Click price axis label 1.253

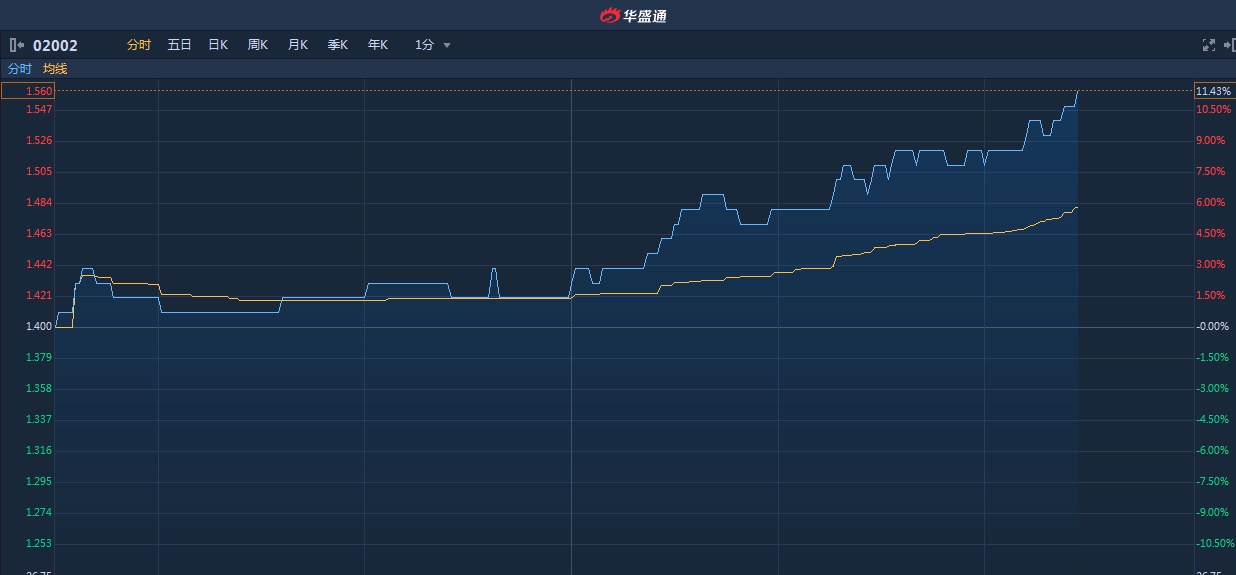(39, 543)
